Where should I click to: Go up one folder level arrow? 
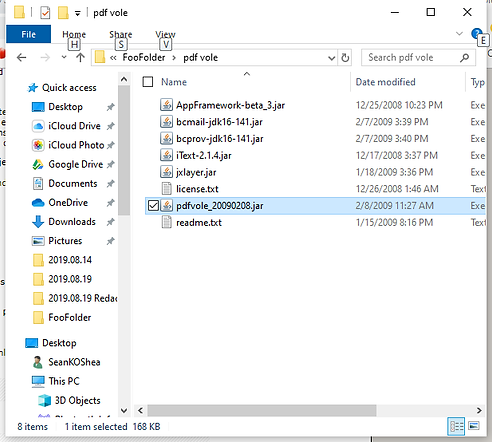point(80,58)
